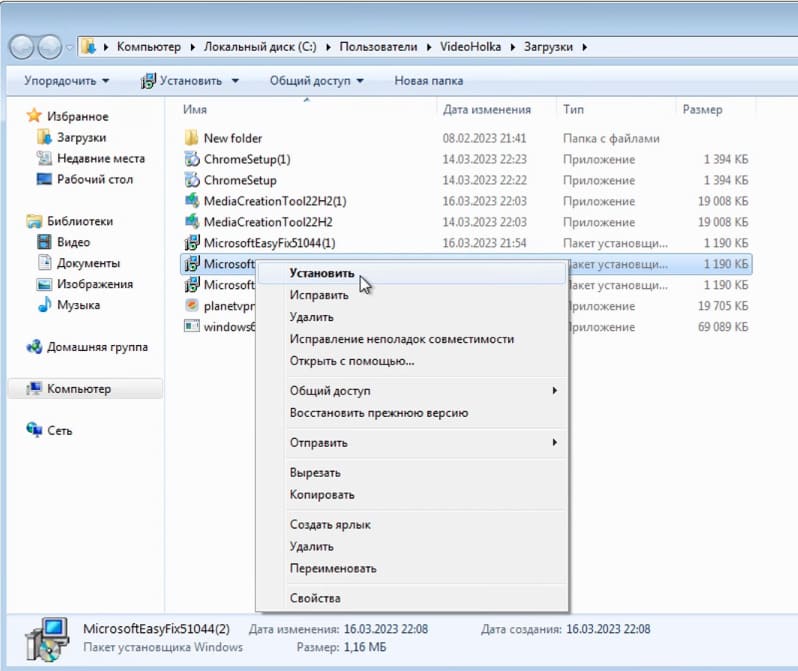798x671 pixels.
Task: Choose Копировать from the context menu
Action: (413, 494)
